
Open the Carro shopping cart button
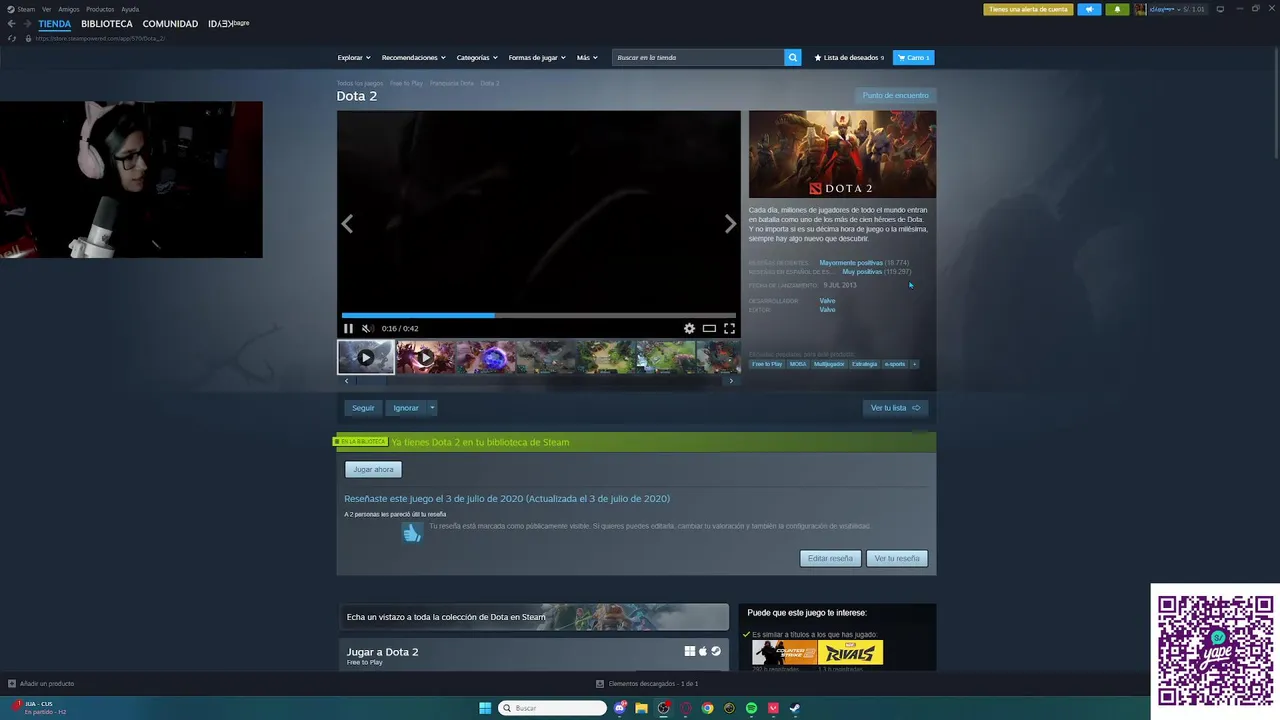click(x=913, y=57)
